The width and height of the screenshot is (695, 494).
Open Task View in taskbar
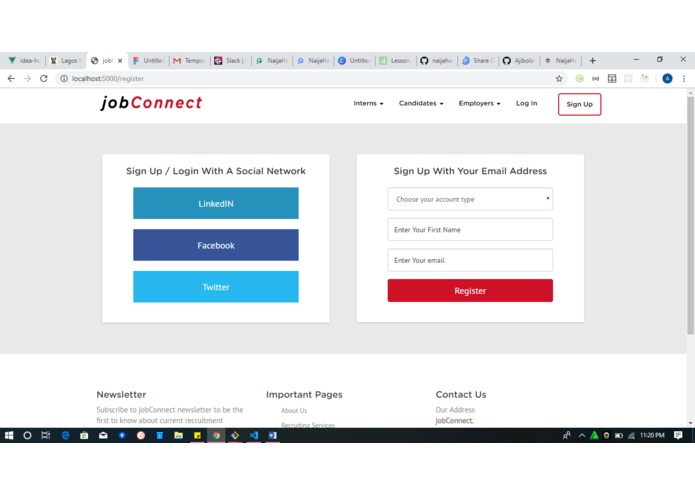(46, 436)
